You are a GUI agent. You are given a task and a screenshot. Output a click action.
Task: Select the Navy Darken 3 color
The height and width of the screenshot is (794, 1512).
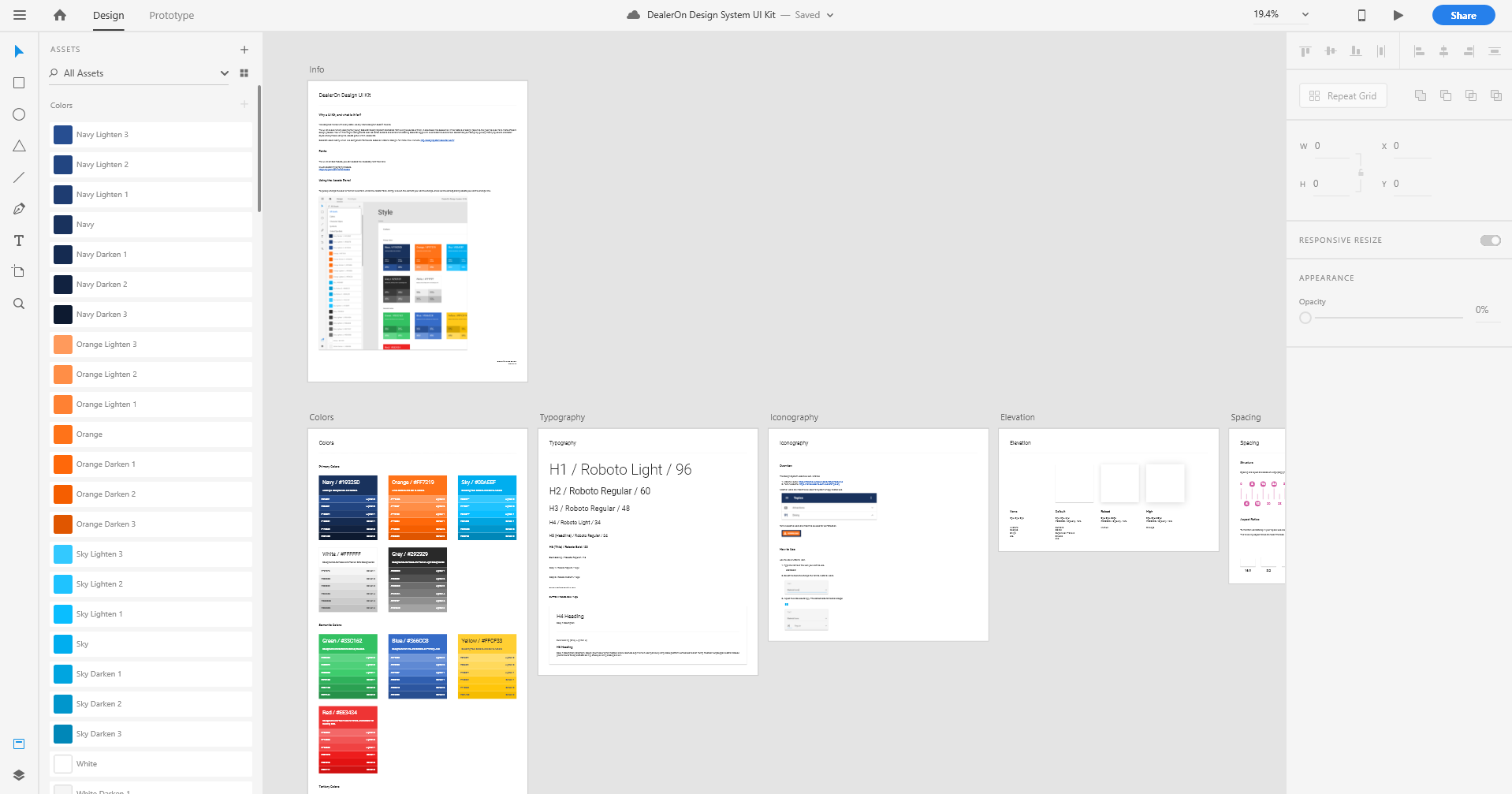(151, 315)
